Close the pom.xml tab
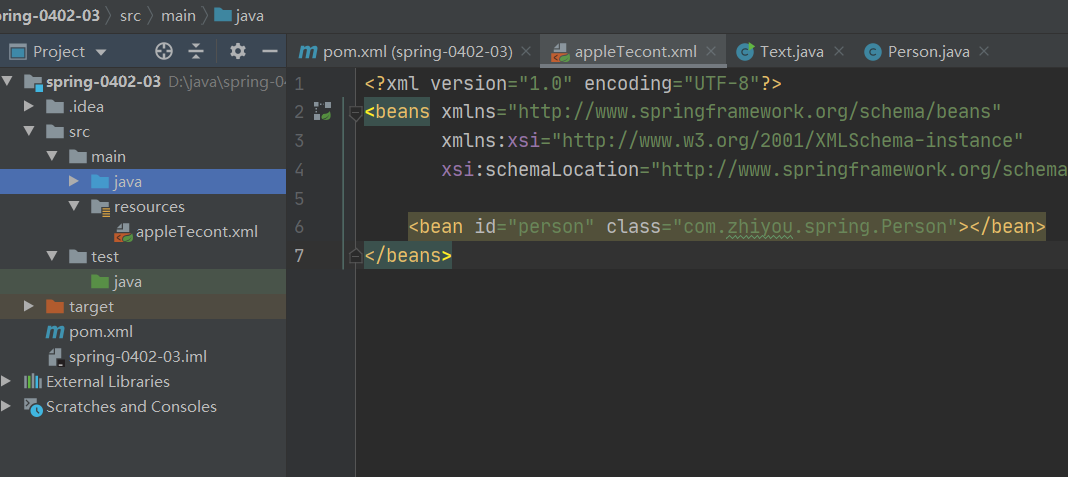The image size is (1068, 477). (525, 51)
